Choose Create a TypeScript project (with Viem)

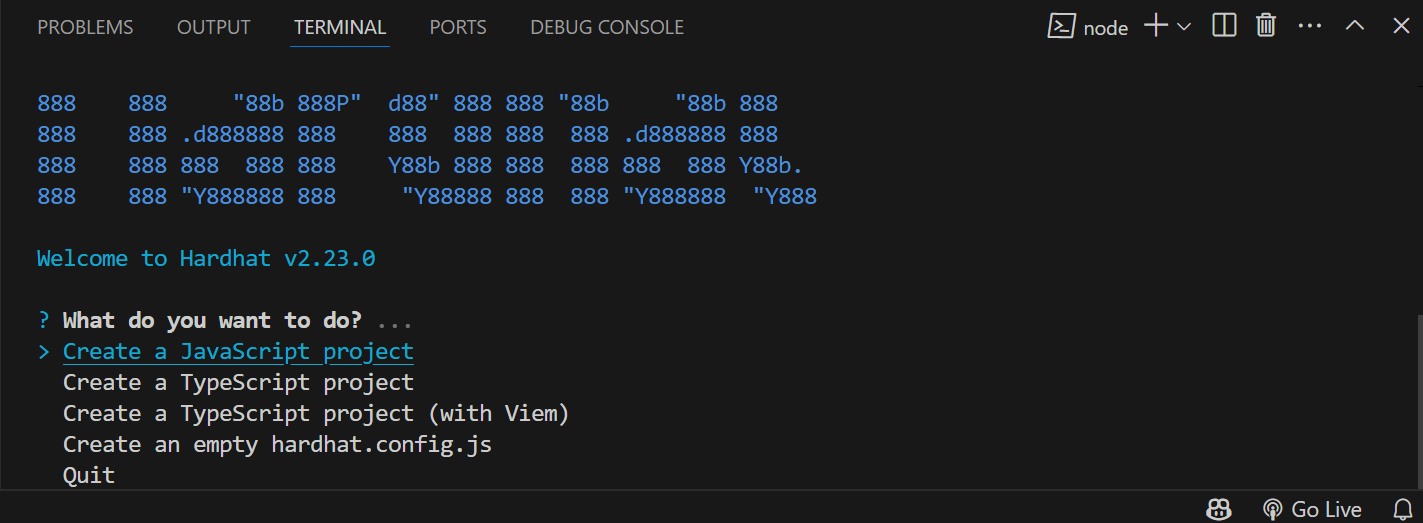pyautogui.click(x=316, y=413)
